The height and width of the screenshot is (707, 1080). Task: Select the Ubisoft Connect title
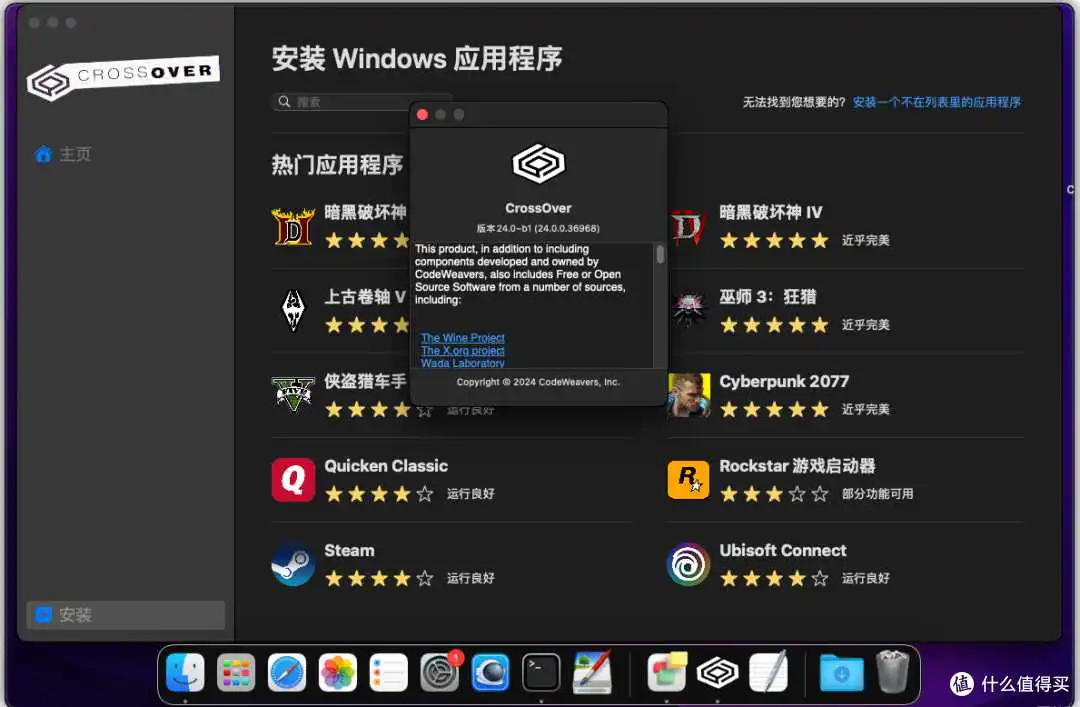tap(783, 551)
